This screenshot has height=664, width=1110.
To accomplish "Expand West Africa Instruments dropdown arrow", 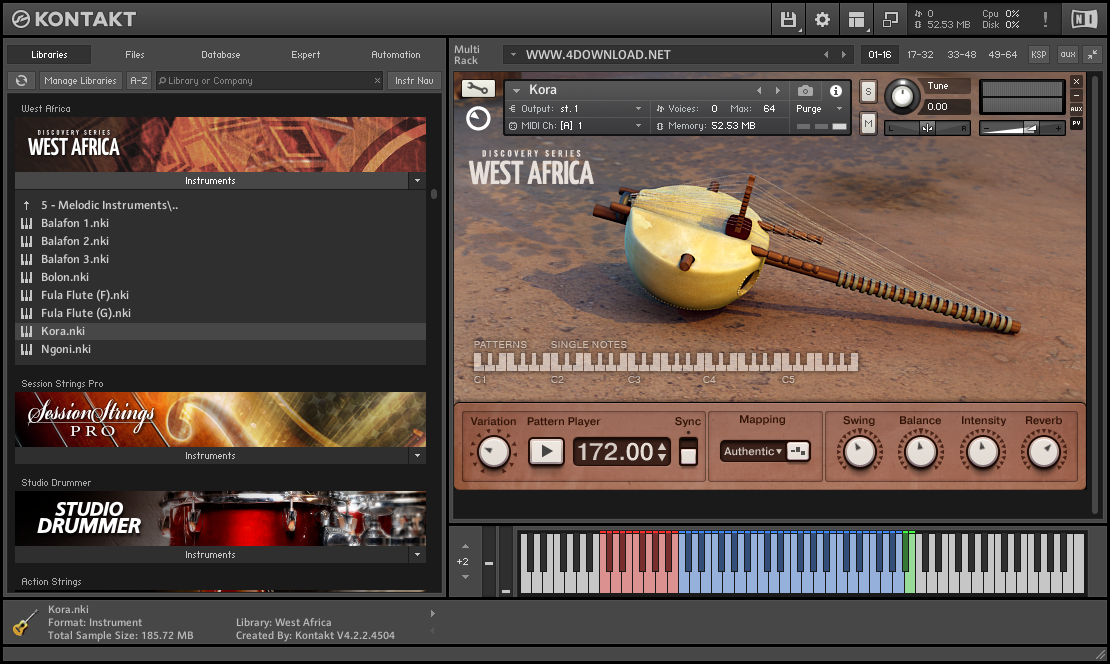I will click(x=417, y=181).
